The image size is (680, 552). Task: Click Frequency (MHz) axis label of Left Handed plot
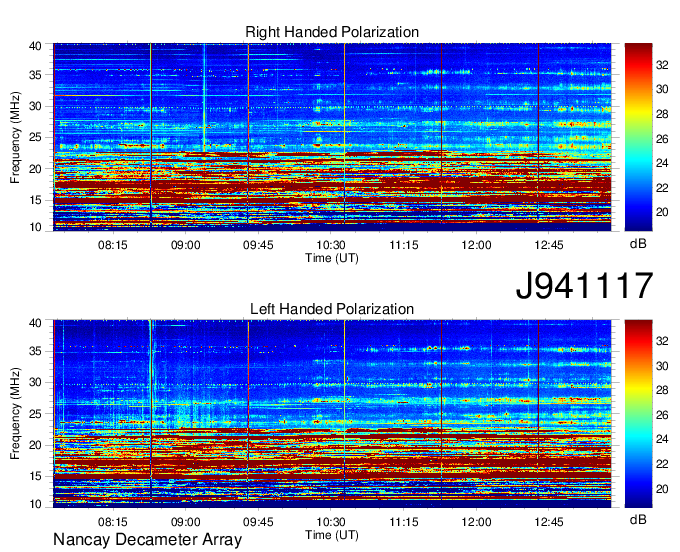(15, 414)
